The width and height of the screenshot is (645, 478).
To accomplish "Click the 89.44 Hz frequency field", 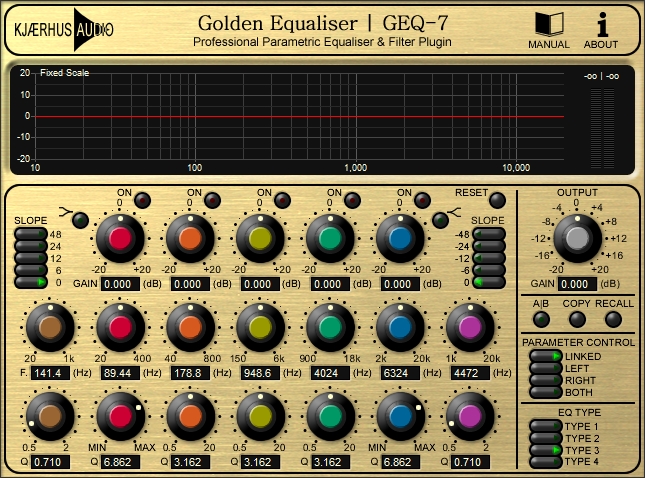I will pos(120,373).
